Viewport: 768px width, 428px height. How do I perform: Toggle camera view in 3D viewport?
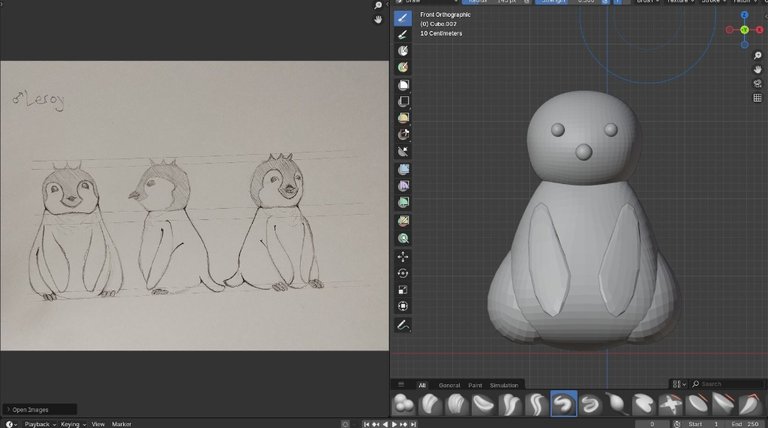point(757,84)
